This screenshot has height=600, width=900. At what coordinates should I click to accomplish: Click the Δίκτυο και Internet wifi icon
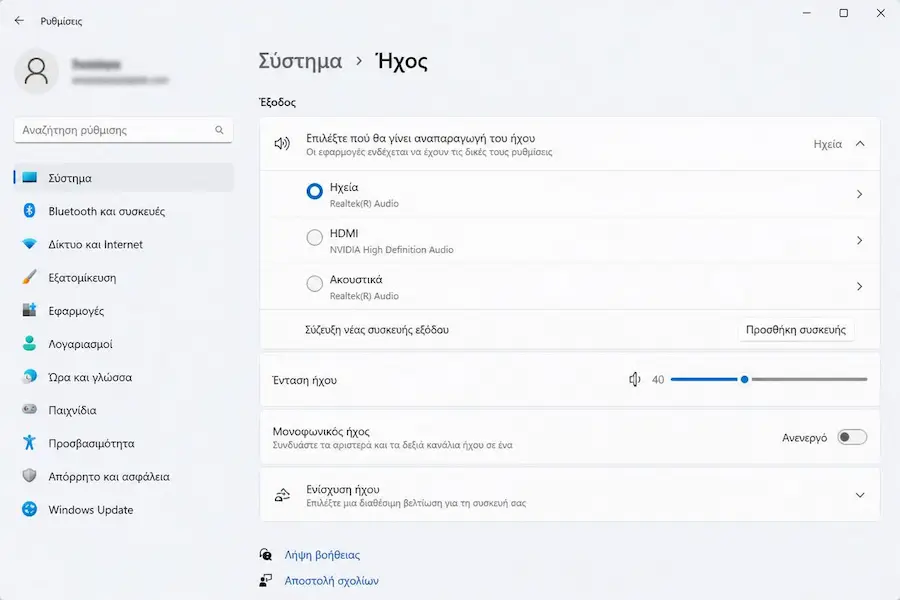point(29,244)
